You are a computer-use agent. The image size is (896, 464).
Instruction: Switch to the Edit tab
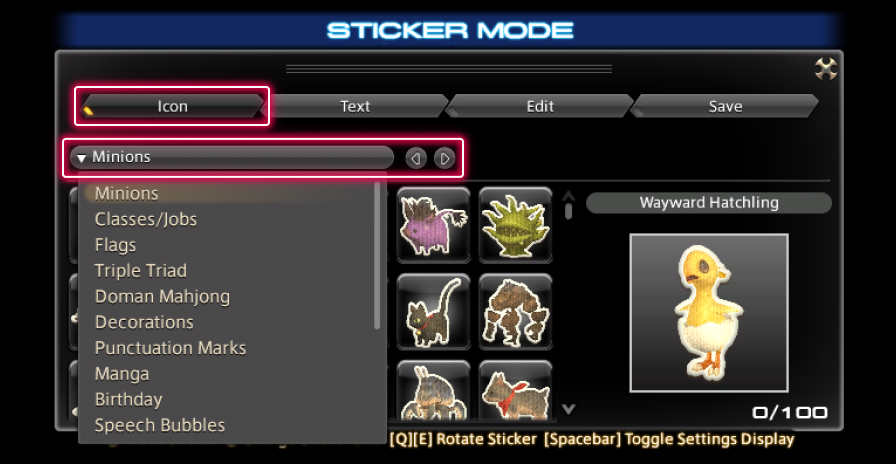pos(540,106)
